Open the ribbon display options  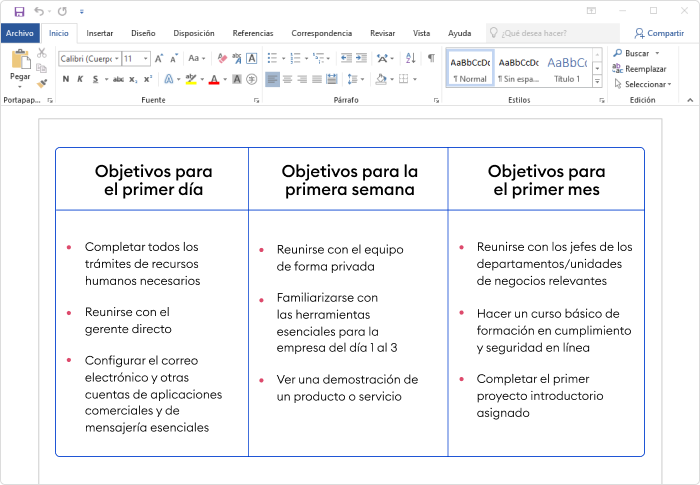591,11
